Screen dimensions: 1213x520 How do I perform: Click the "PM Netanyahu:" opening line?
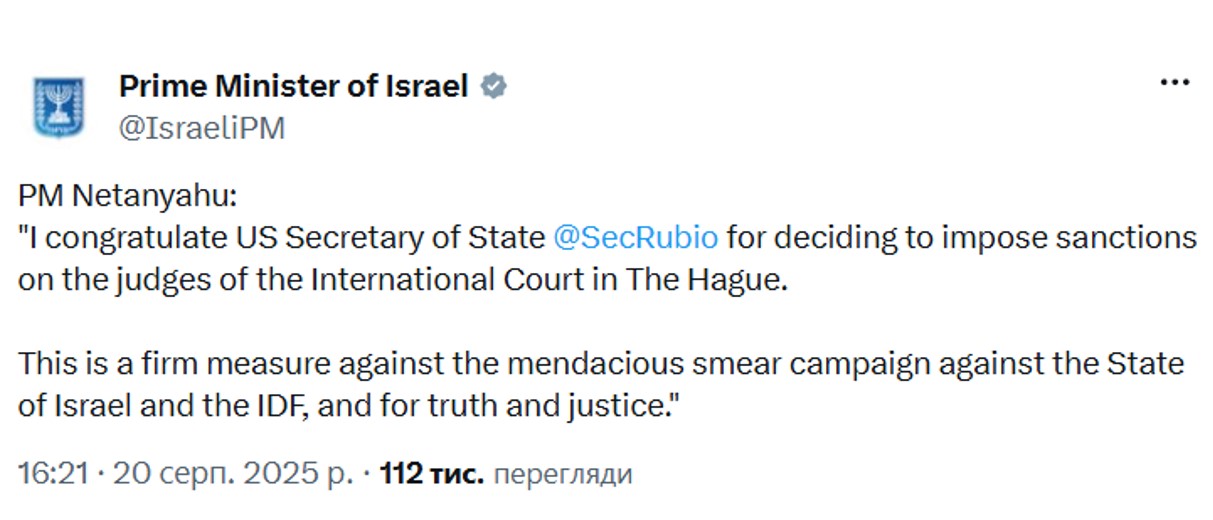[x=127, y=197]
